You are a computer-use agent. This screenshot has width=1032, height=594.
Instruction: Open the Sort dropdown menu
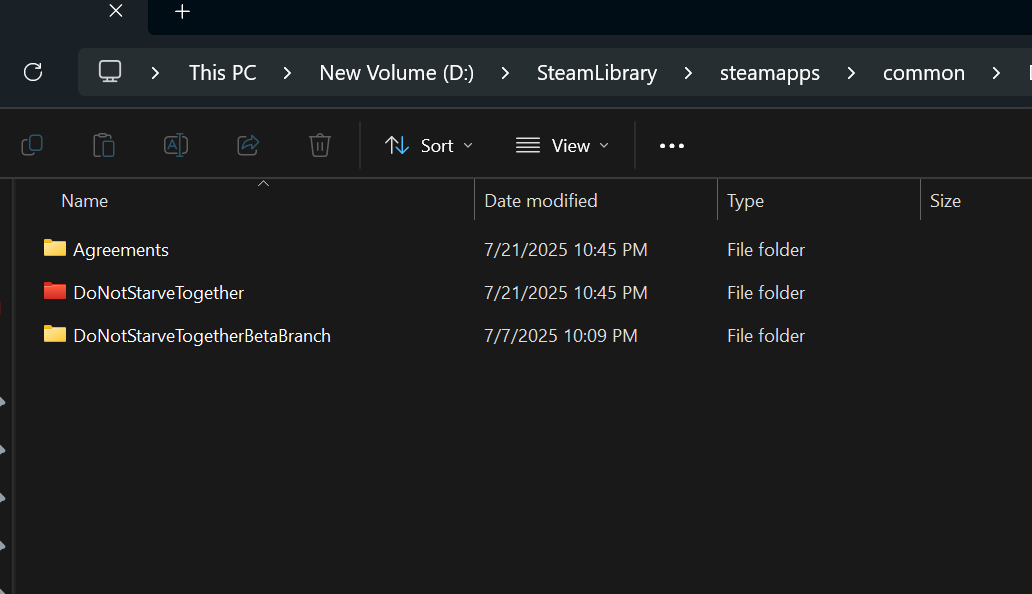[x=429, y=145]
